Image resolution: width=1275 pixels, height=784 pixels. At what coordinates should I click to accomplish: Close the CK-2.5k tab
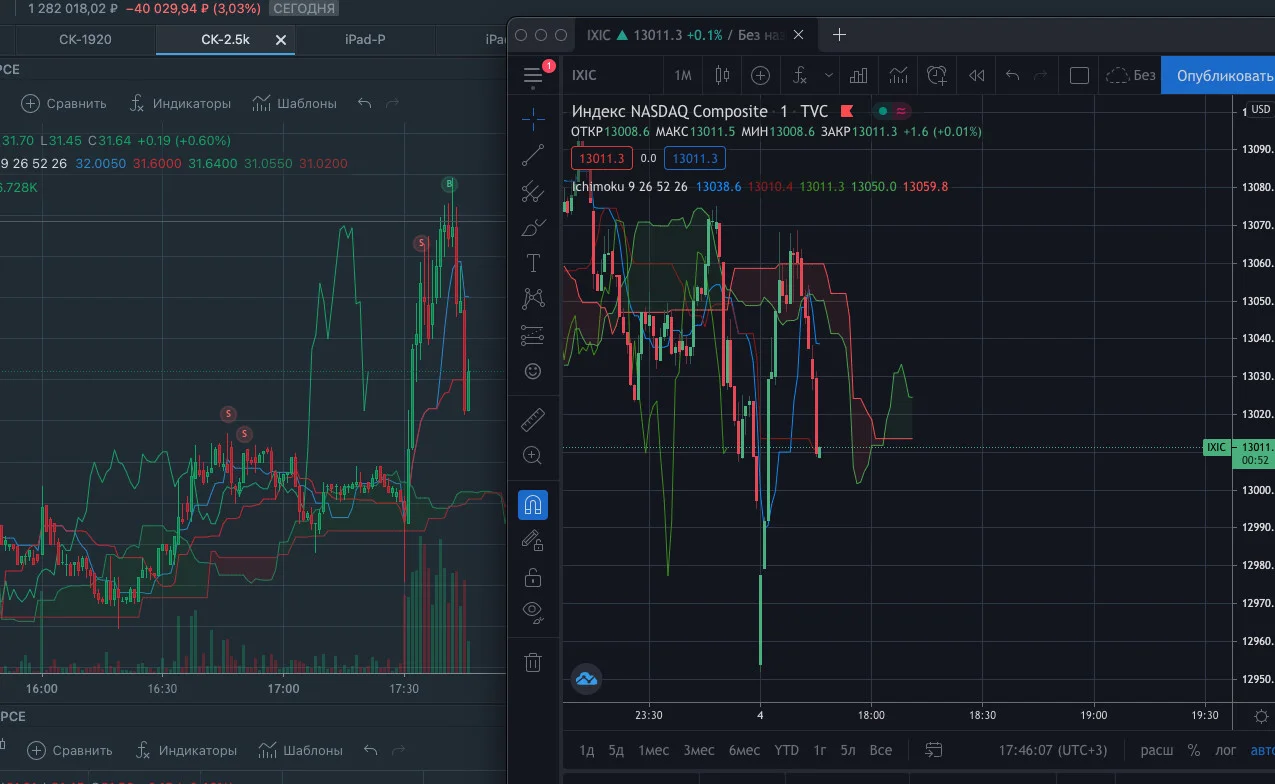[281, 40]
